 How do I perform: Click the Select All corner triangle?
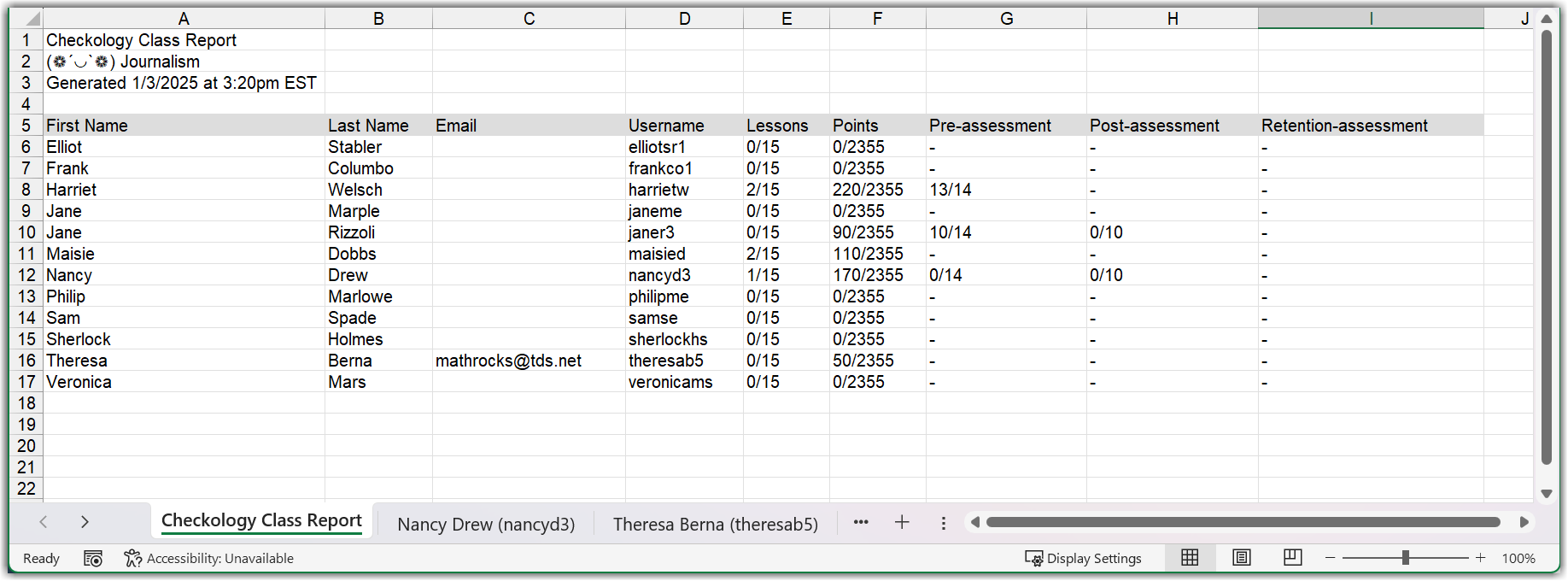tap(27, 18)
